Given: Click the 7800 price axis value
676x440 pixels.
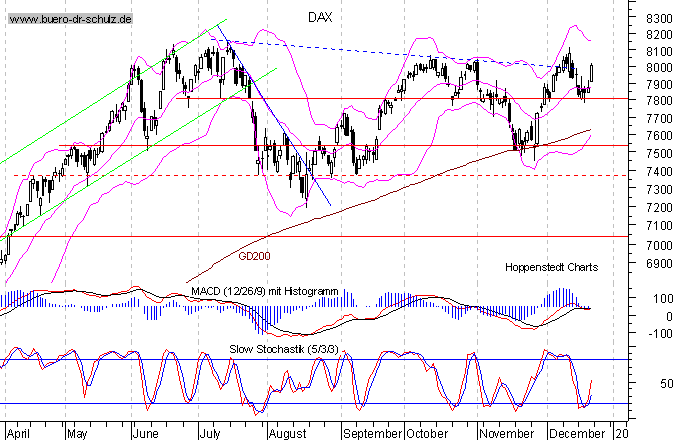Looking at the screenshot, I should 660,101.
